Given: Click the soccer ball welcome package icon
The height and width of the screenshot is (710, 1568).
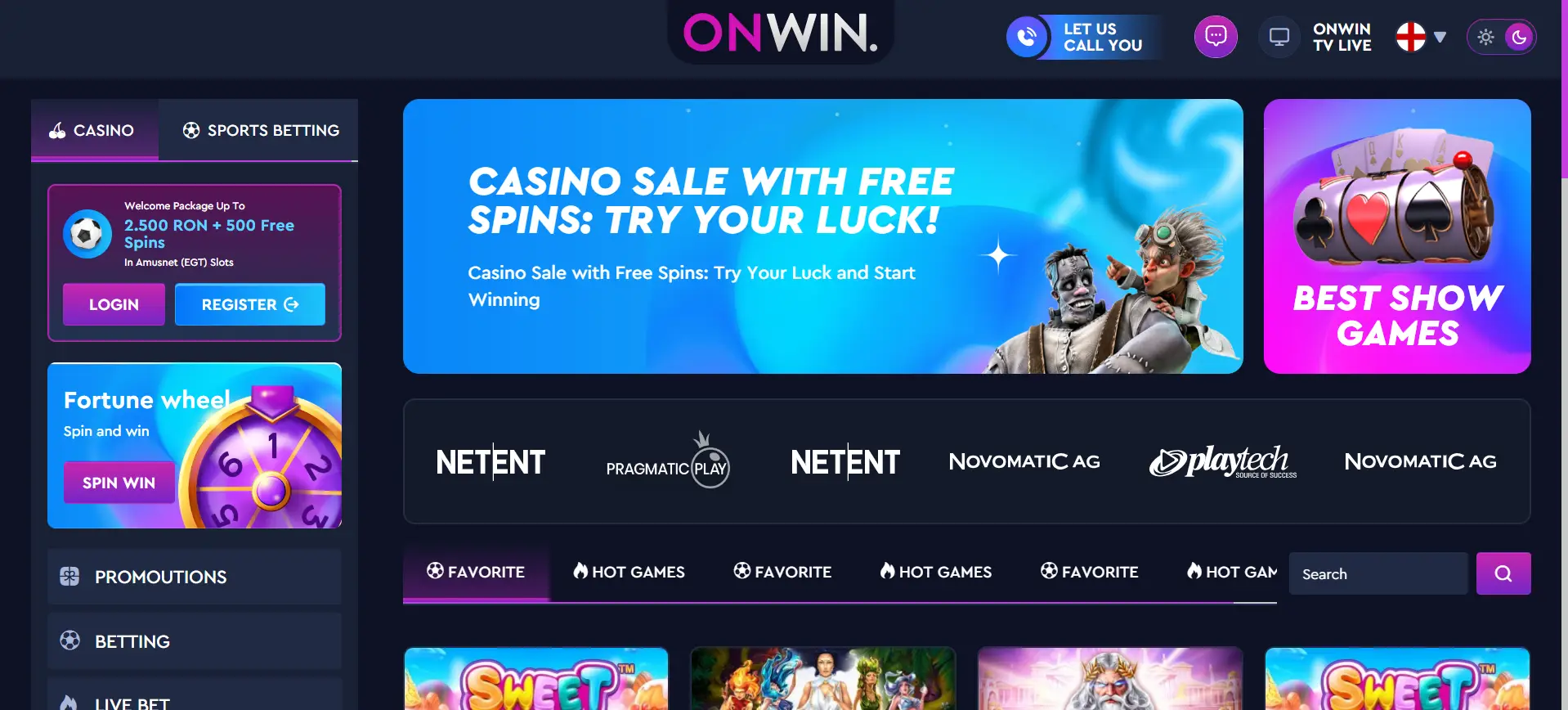Looking at the screenshot, I should tap(87, 234).
